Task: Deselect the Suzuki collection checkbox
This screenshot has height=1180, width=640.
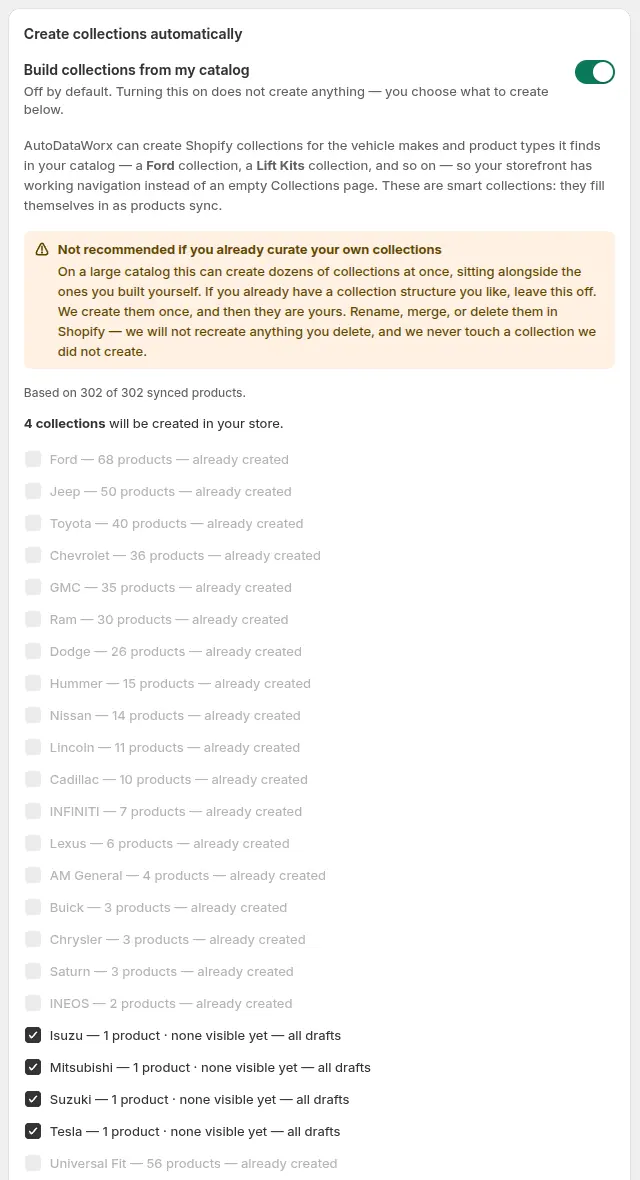Action: pos(33,1099)
